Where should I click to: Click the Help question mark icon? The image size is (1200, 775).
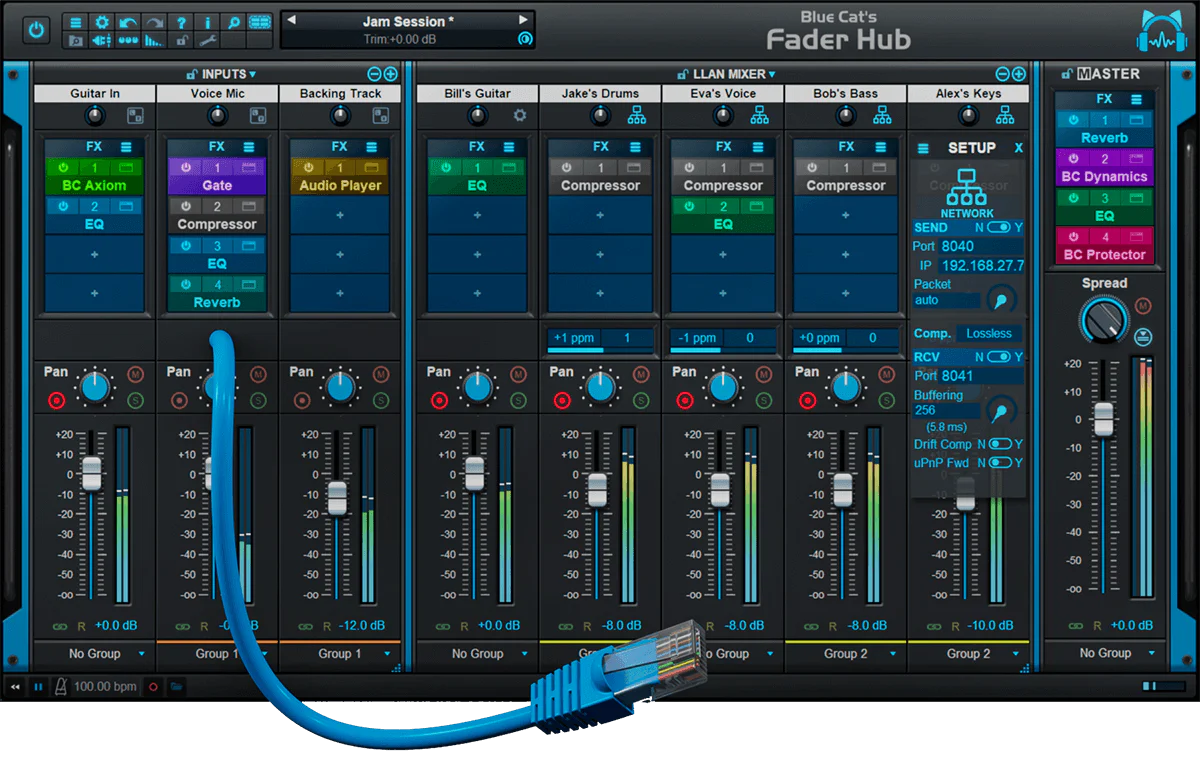point(181,21)
